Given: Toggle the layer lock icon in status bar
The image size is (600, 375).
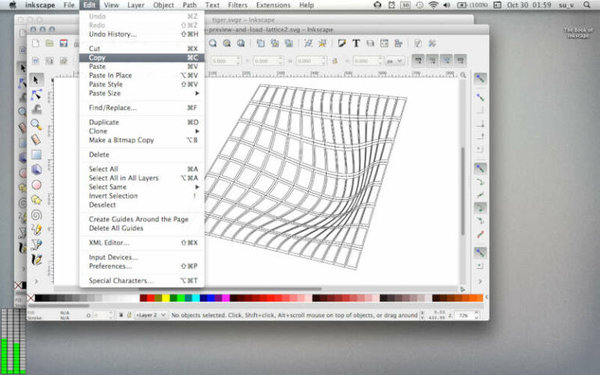Looking at the screenshot, I should [129, 315].
